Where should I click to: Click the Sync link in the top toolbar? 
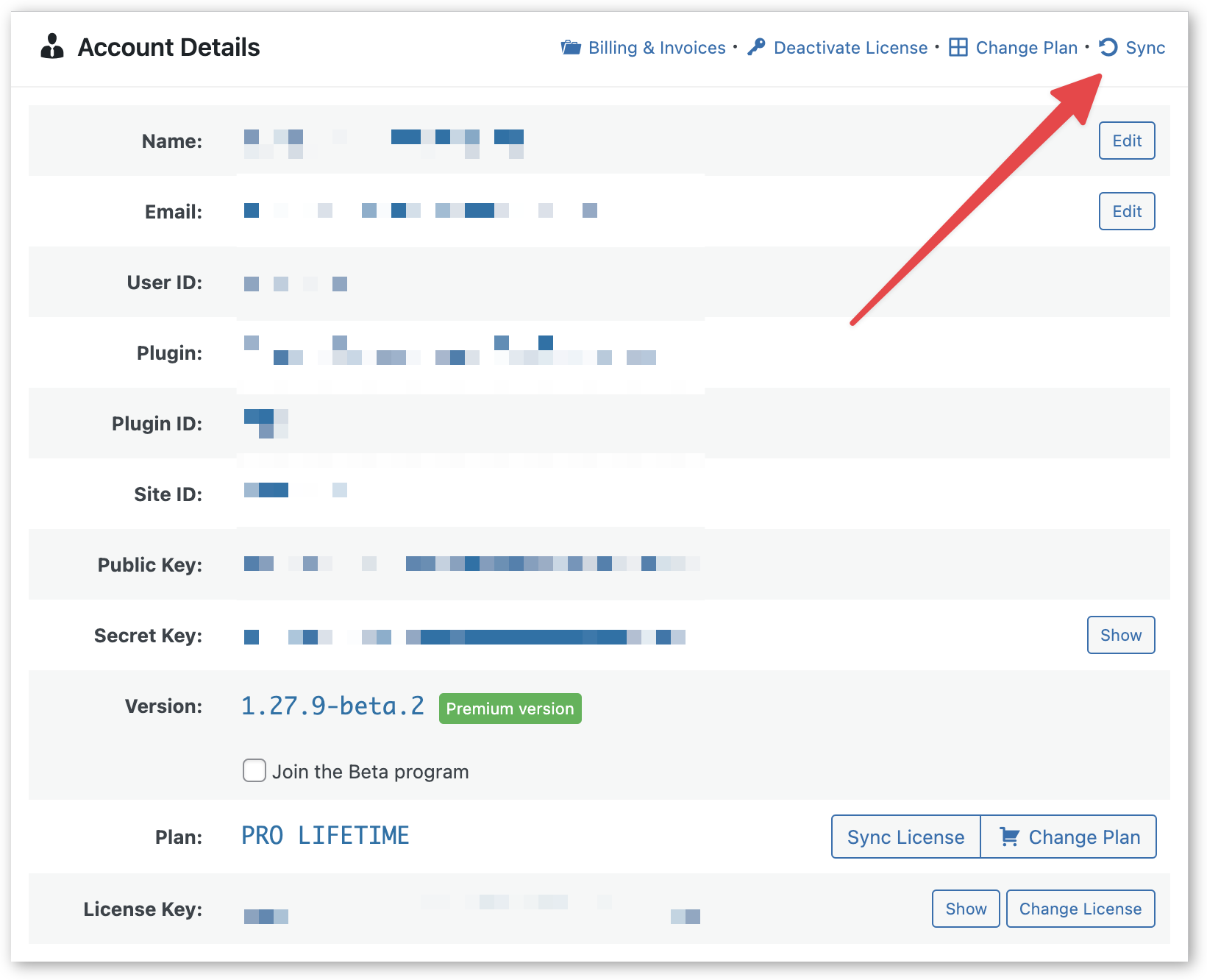coord(1145,47)
